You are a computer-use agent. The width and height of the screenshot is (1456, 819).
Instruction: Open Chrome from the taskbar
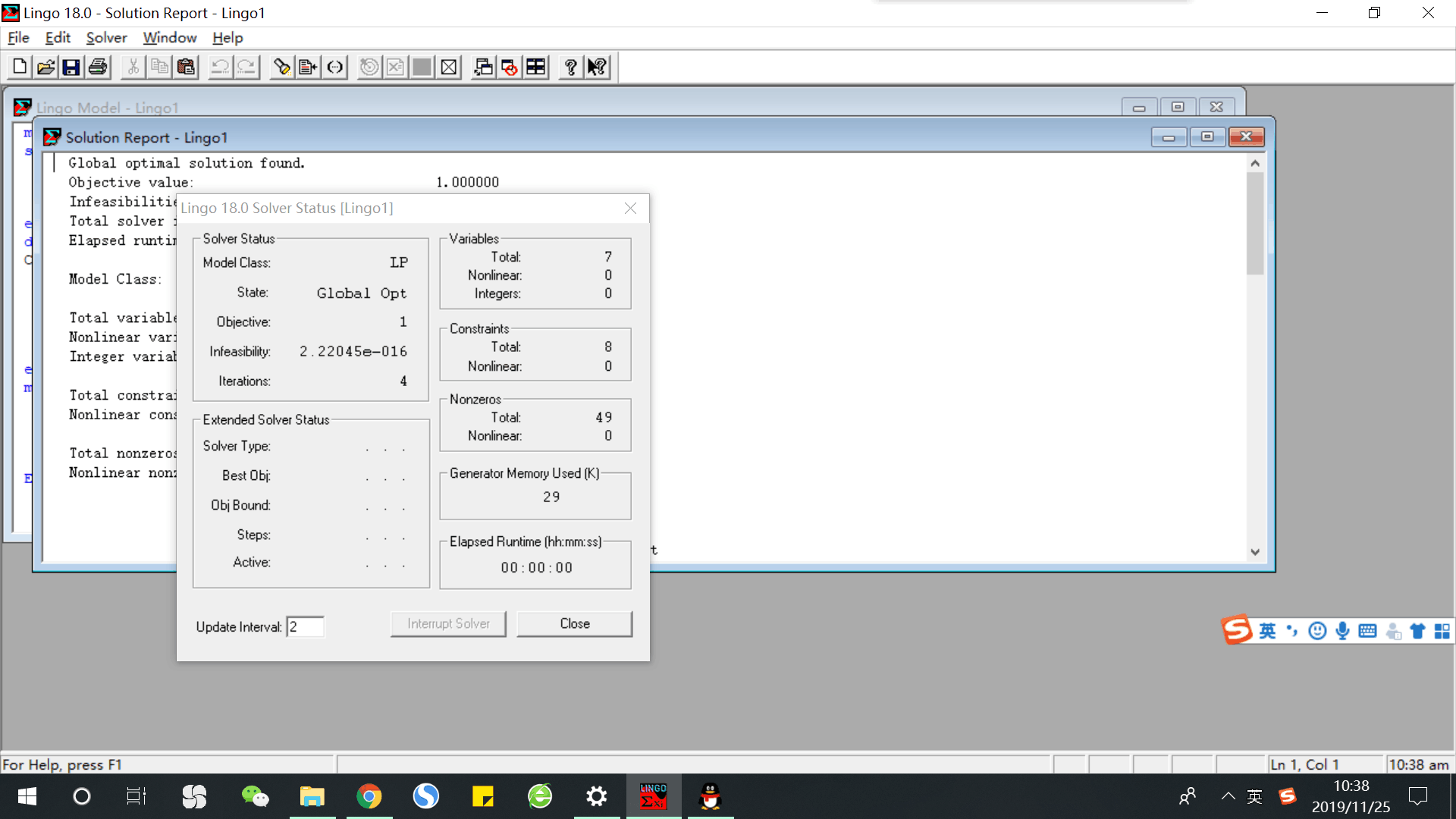pos(369,796)
